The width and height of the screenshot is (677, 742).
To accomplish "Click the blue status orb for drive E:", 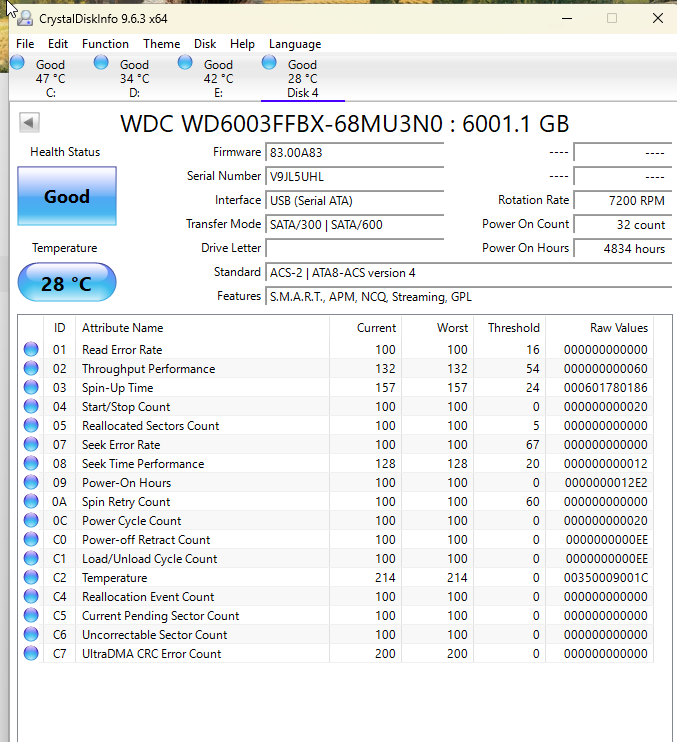I will tap(185, 62).
